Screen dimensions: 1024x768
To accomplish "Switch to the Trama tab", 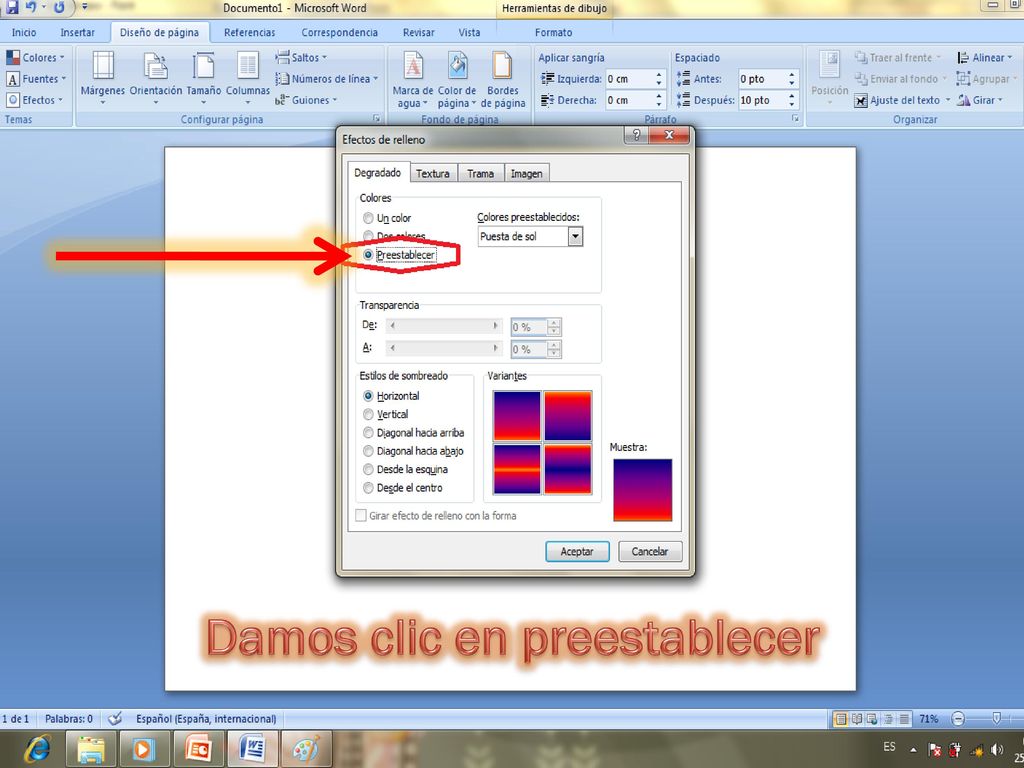I will [x=481, y=174].
